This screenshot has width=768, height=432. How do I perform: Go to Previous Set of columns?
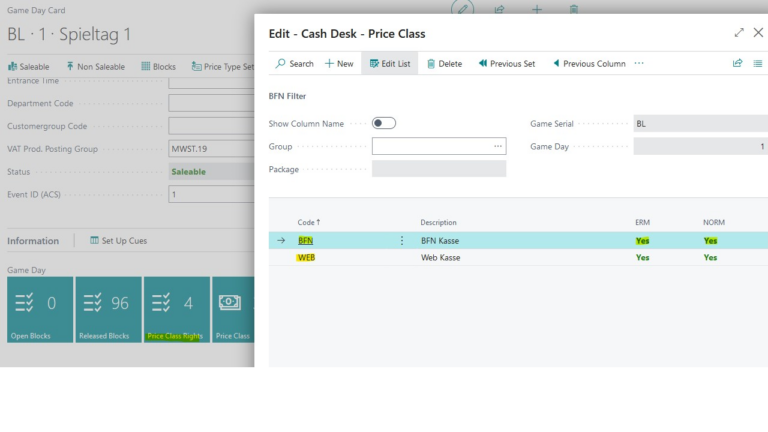[x=507, y=64]
